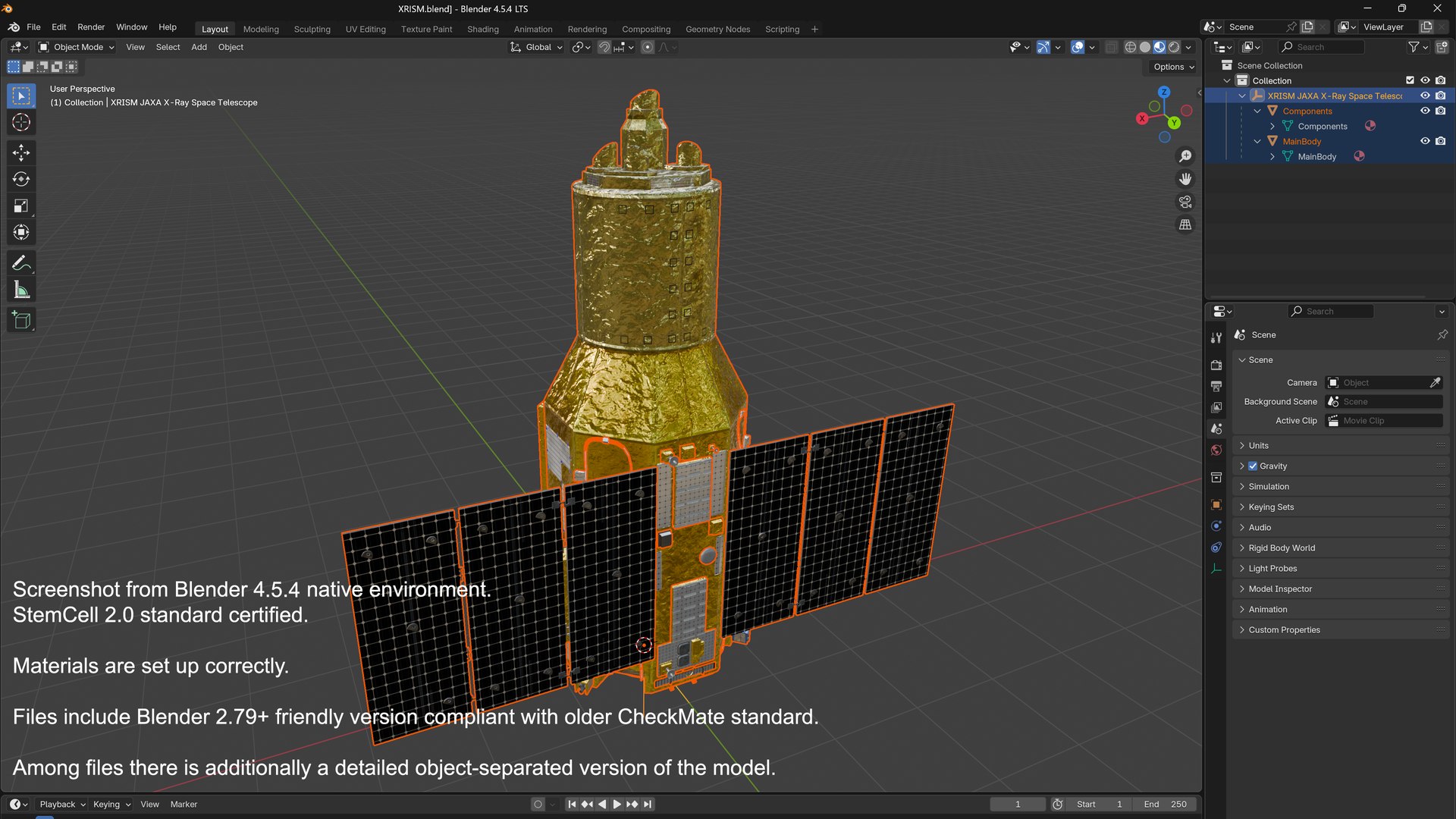The image size is (1456, 819).
Task: Switch to Geometry Nodes workspace tab
Action: pyautogui.click(x=717, y=30)
